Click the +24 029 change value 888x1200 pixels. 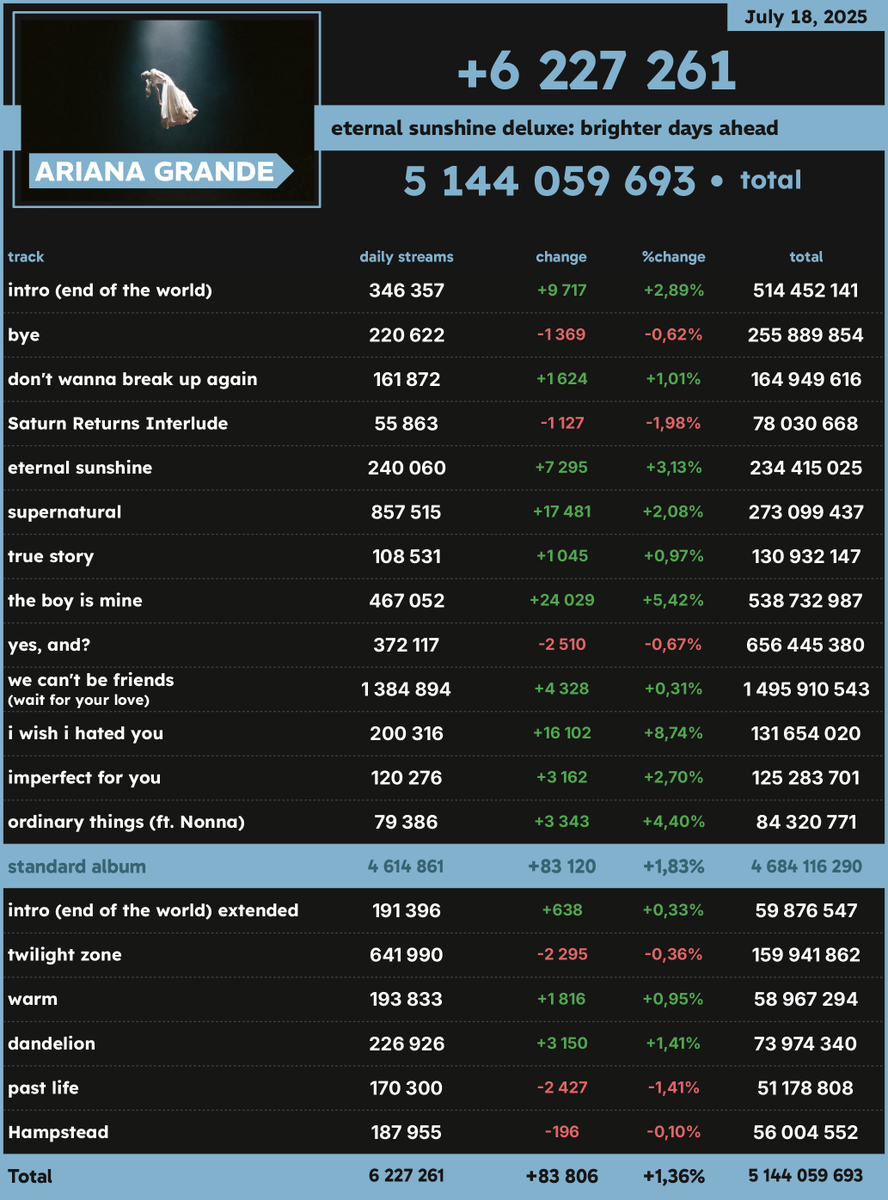tap(561, 601)
